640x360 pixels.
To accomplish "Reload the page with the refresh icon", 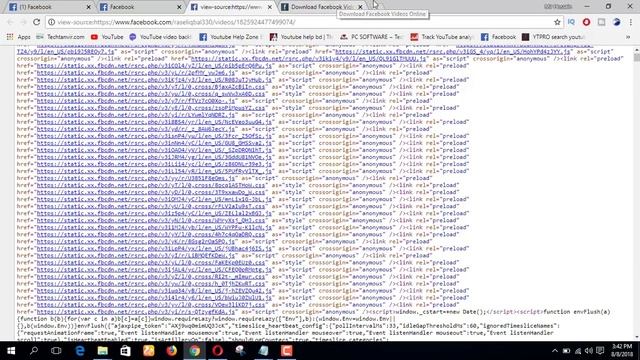I will 37,22.
